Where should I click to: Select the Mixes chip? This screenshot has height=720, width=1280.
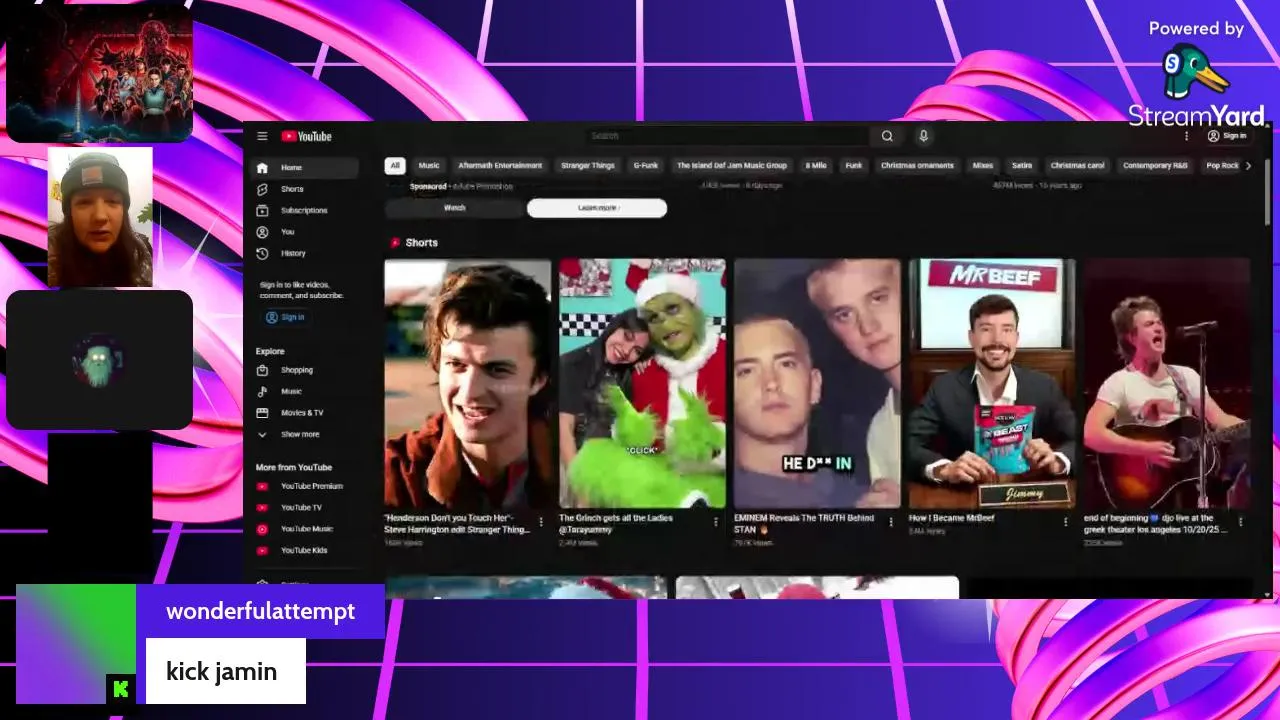point(983,165)
